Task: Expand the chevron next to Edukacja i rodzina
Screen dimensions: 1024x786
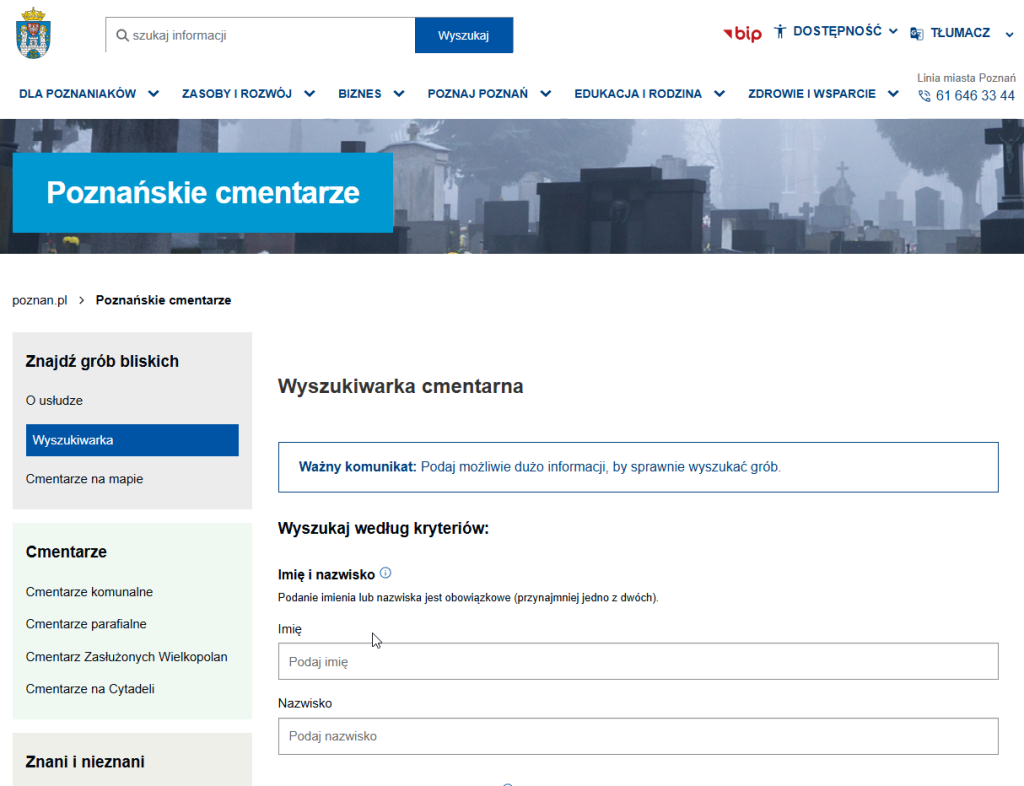Action: [720, 94]
